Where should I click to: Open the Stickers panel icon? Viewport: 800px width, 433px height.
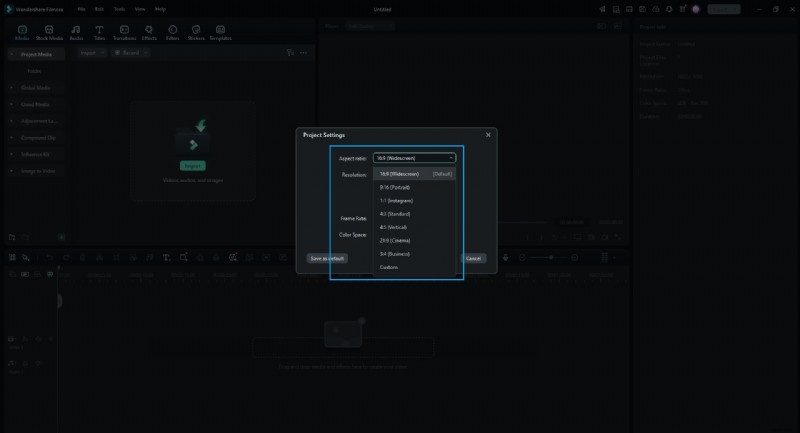(x=196, y=32)
